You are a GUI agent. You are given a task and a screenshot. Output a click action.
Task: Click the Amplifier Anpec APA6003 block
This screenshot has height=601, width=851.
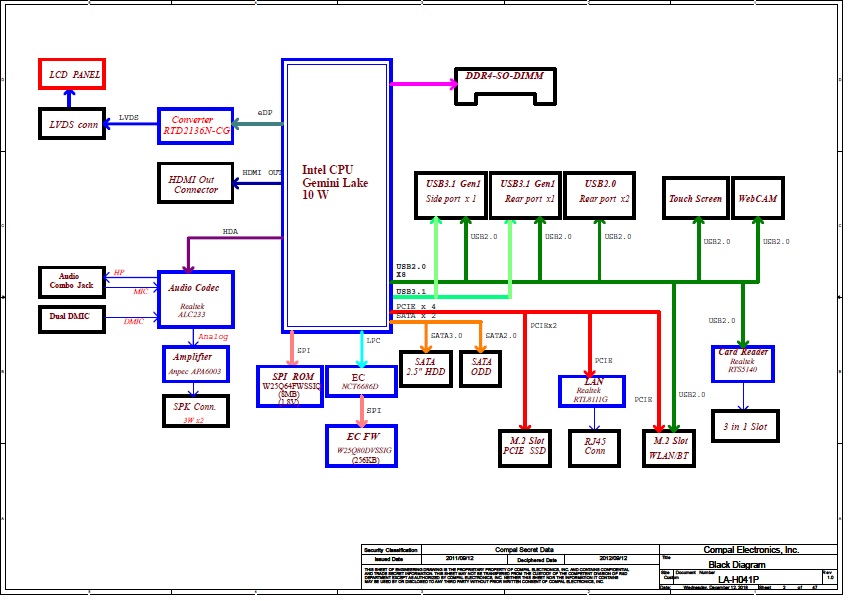pos(195,364)
